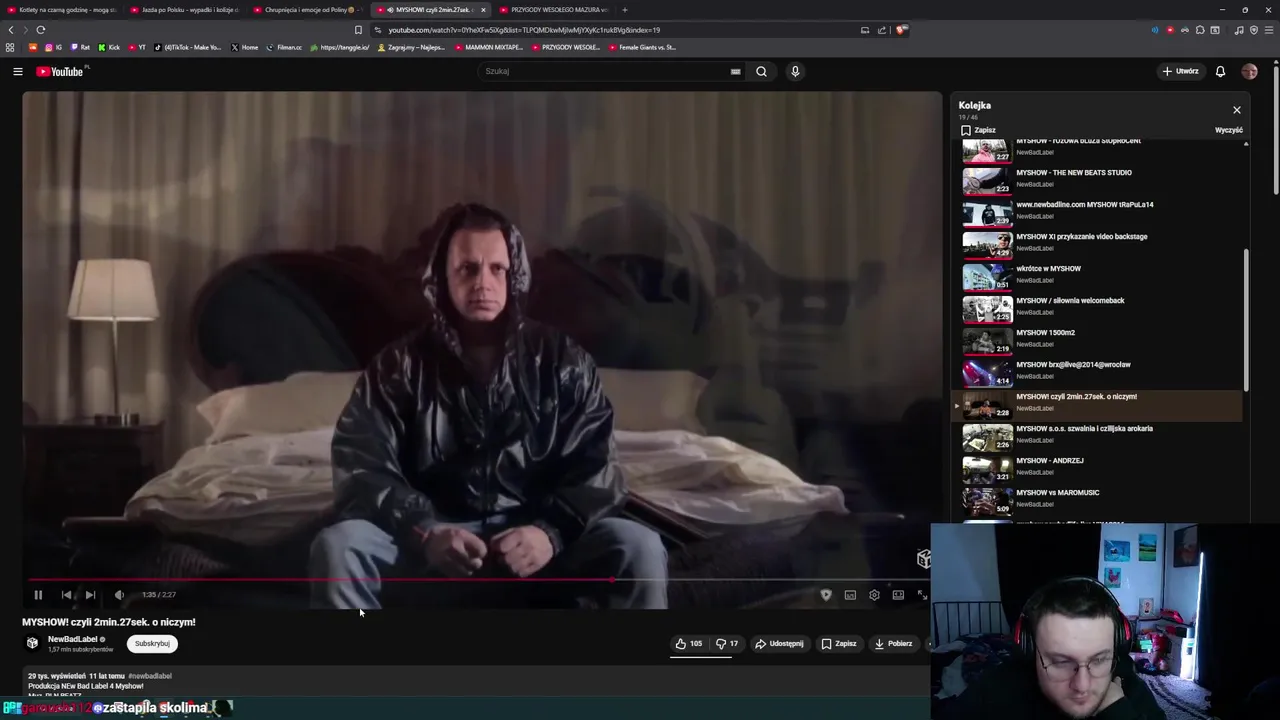Open video player settings gear

(x=874, y=595)
